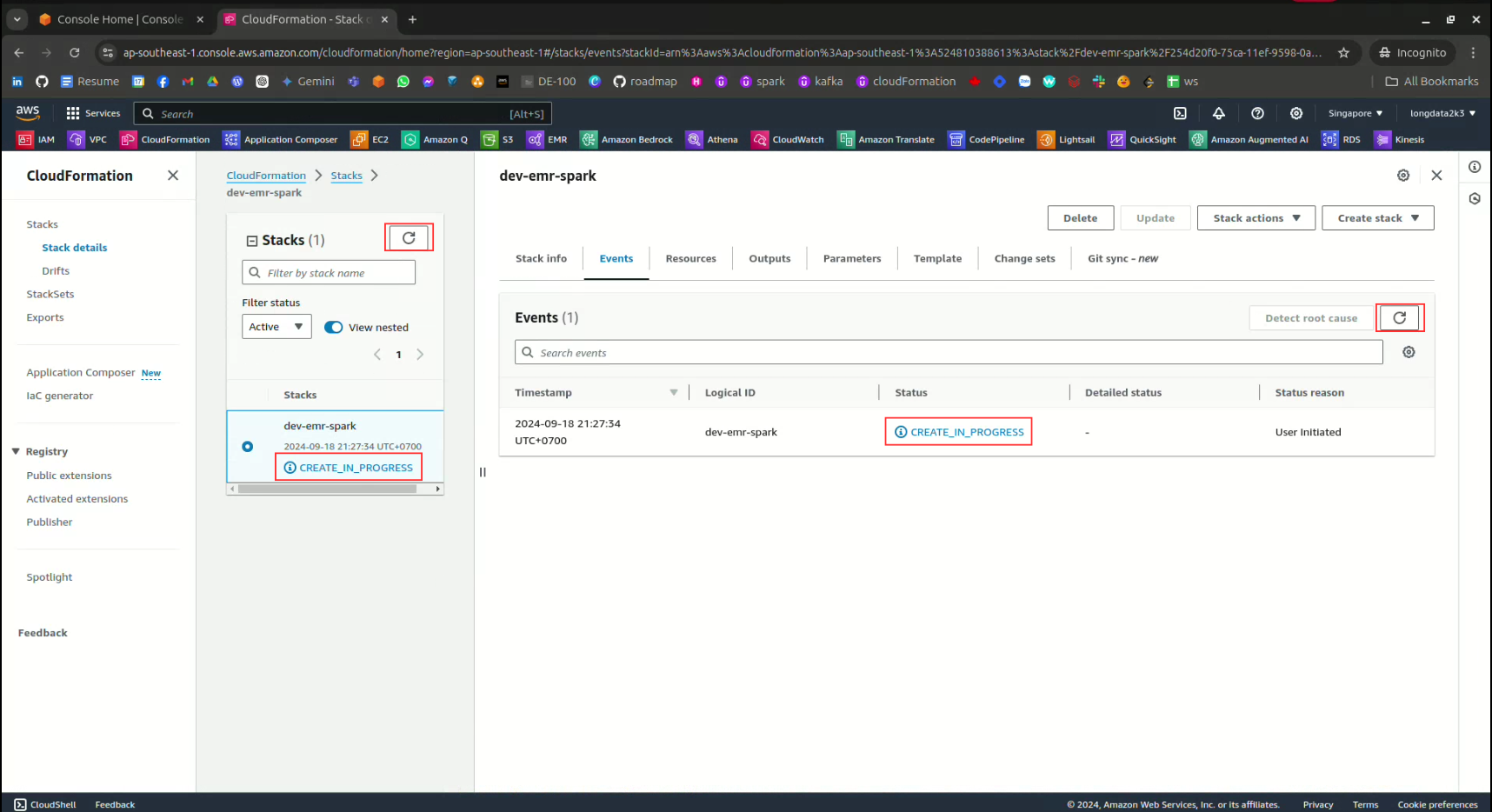Screen dimensions: 1492x812
Task: Open the Create stack dropdown
Action: pos(1377,218)
